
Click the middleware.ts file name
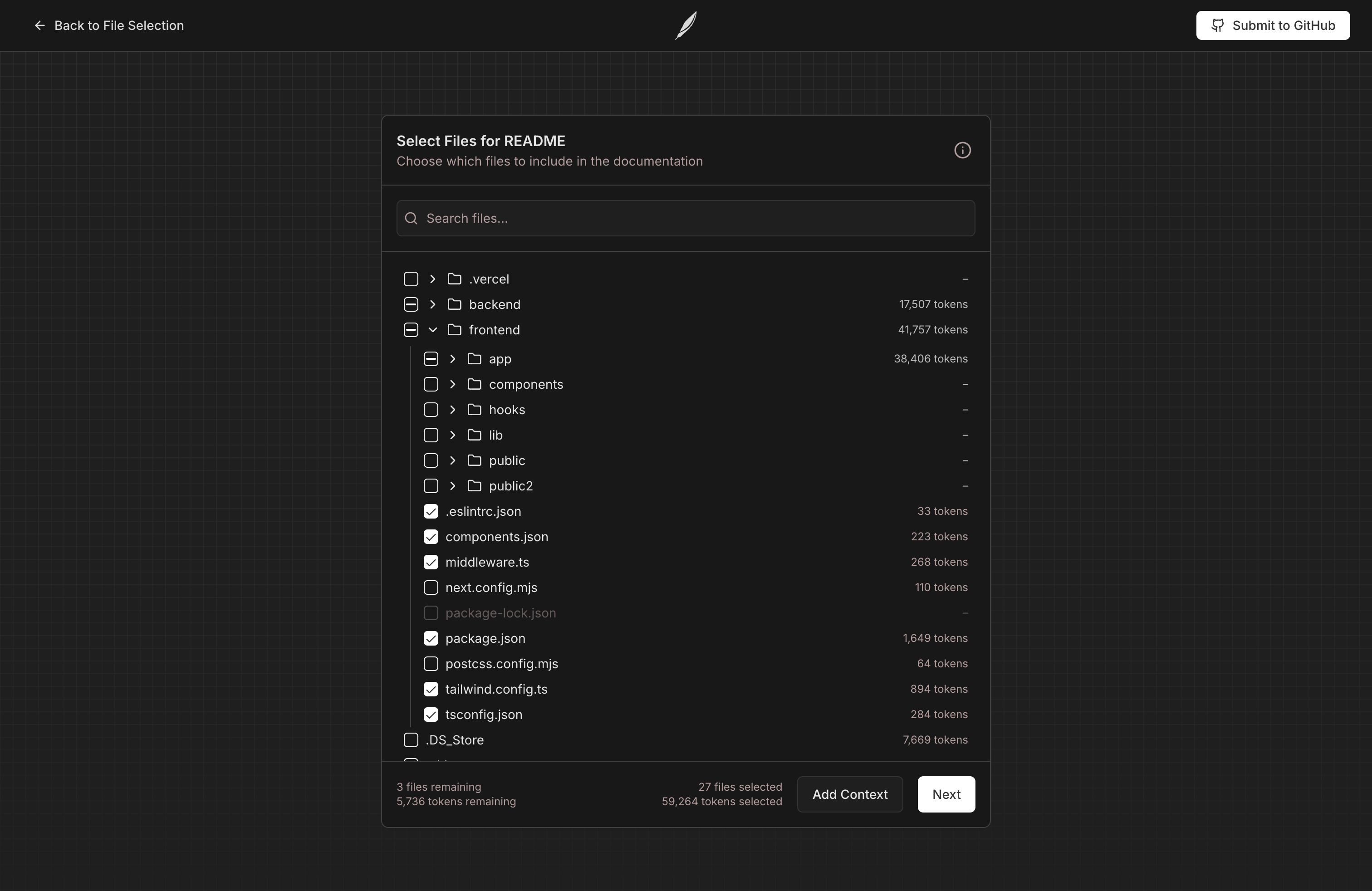pos(487,562)
